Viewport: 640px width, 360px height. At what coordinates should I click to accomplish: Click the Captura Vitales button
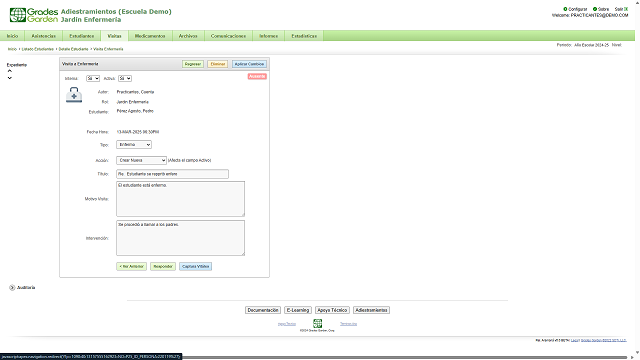[196, 267]
